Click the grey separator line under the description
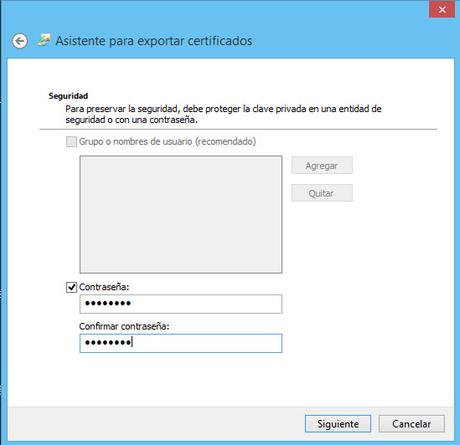 238,129
